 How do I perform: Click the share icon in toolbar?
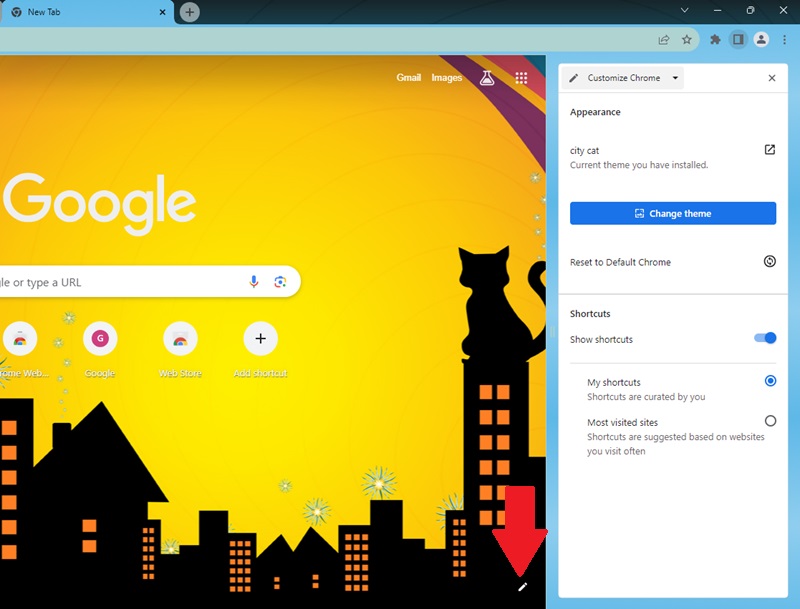pos(662,40)
